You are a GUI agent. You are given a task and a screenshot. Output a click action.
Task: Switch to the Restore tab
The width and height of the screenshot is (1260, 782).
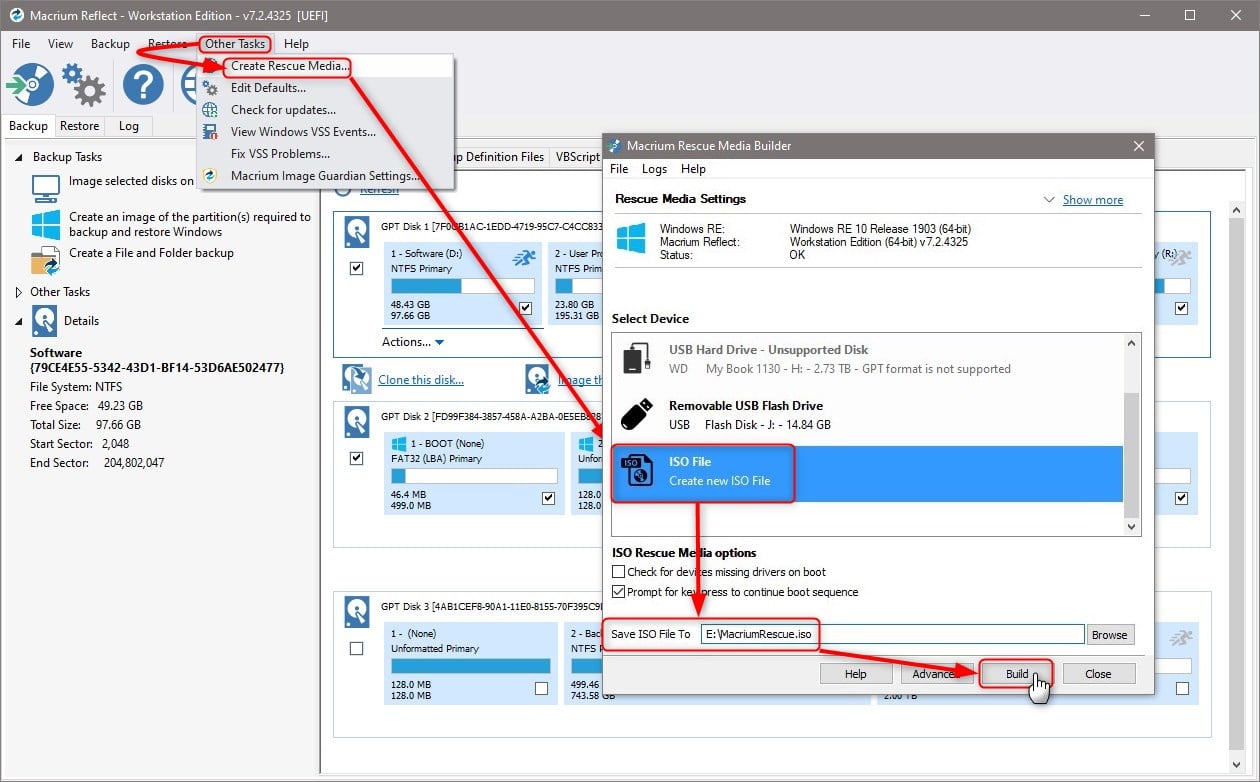pyautogui.click(x=79, y=126)
